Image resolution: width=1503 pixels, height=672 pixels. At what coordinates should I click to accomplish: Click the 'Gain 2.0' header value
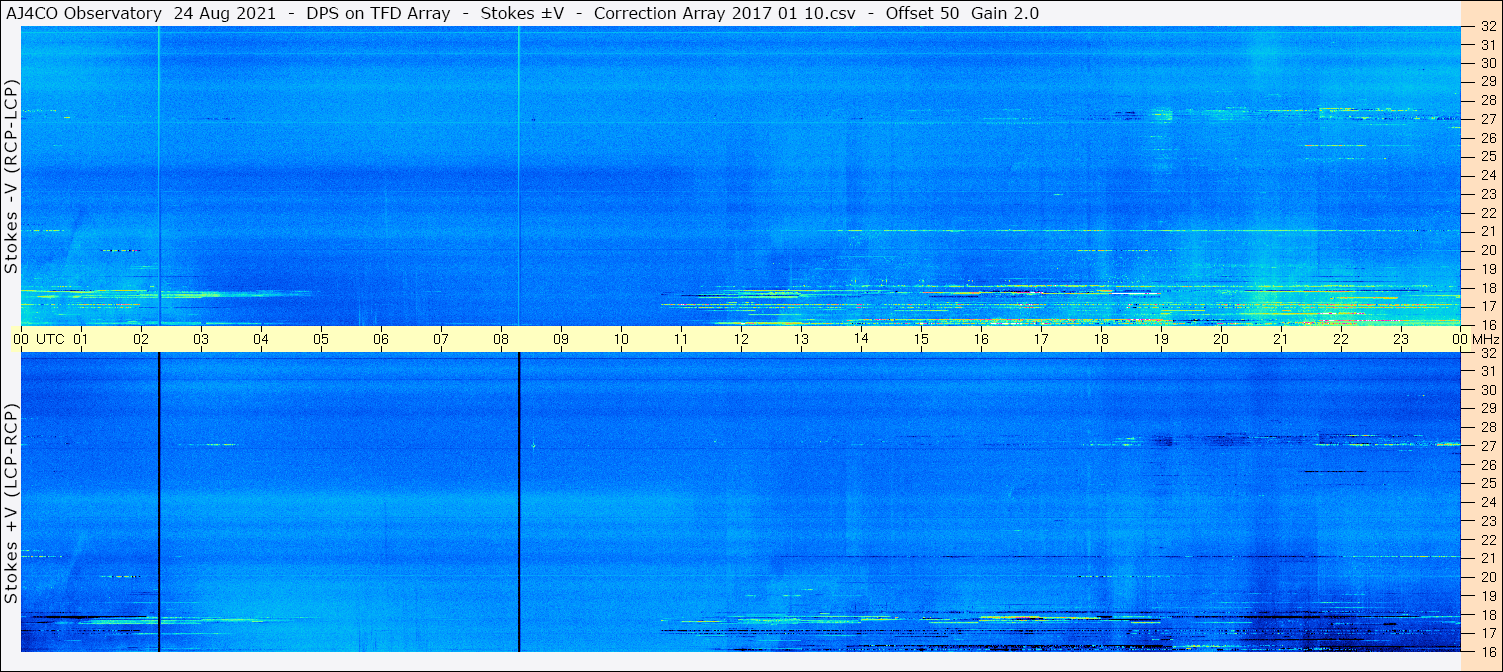[x=1005, y=13]
